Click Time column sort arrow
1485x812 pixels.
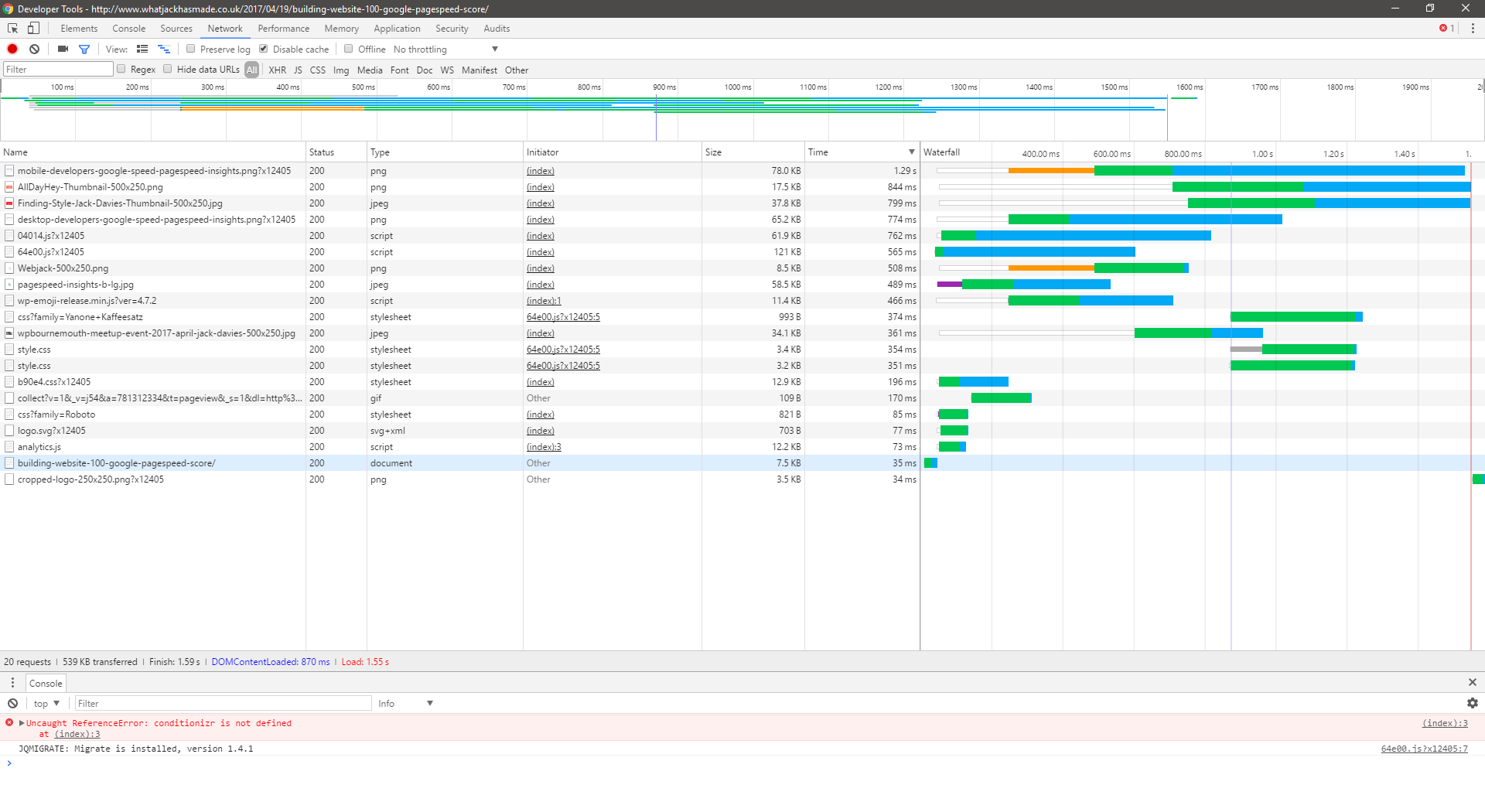912,152
